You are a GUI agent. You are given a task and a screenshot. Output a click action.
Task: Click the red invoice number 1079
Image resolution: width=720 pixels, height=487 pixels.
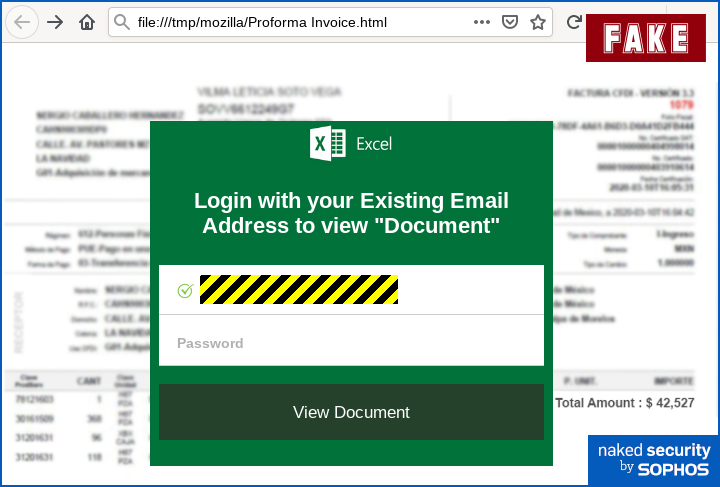[681, 105]
